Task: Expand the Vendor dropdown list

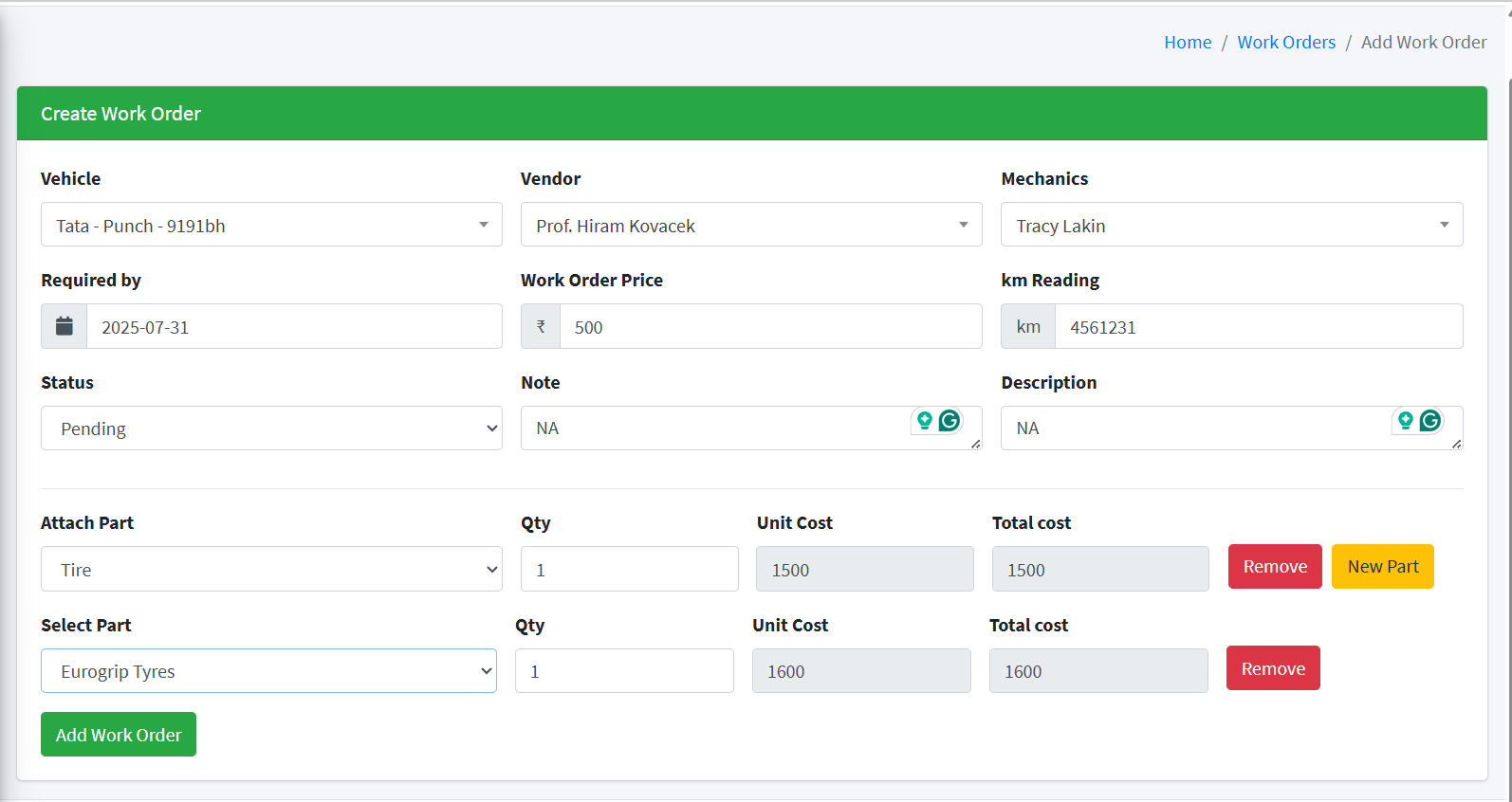Action: (750, 225)
